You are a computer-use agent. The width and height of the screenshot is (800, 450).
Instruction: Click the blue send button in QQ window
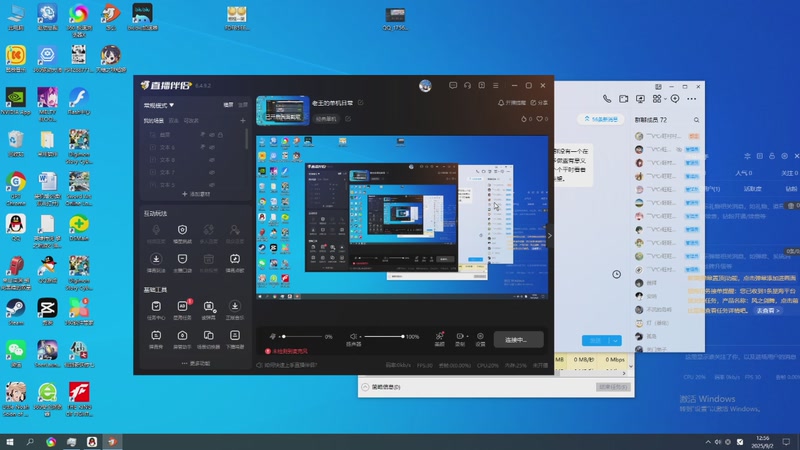596,341
